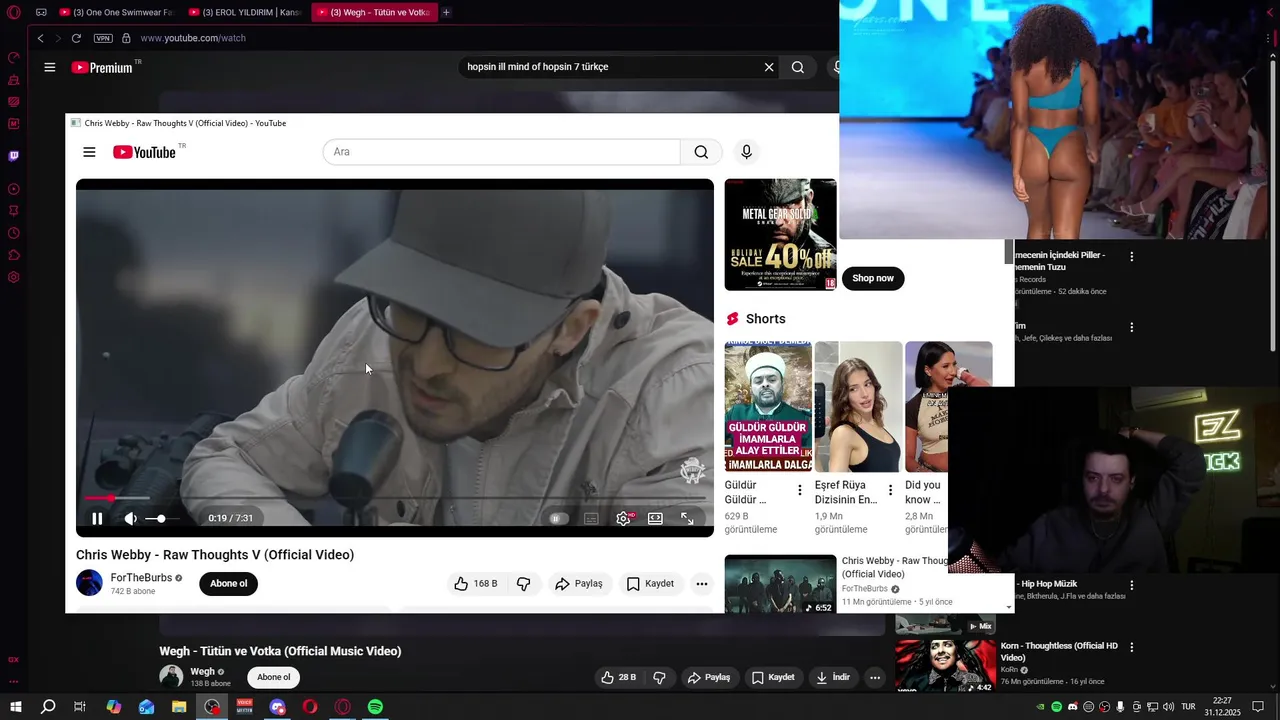Viewport: 1280px width, 720px height.
Task: Click search magnifier in popup window
Action: click(701, 152)
